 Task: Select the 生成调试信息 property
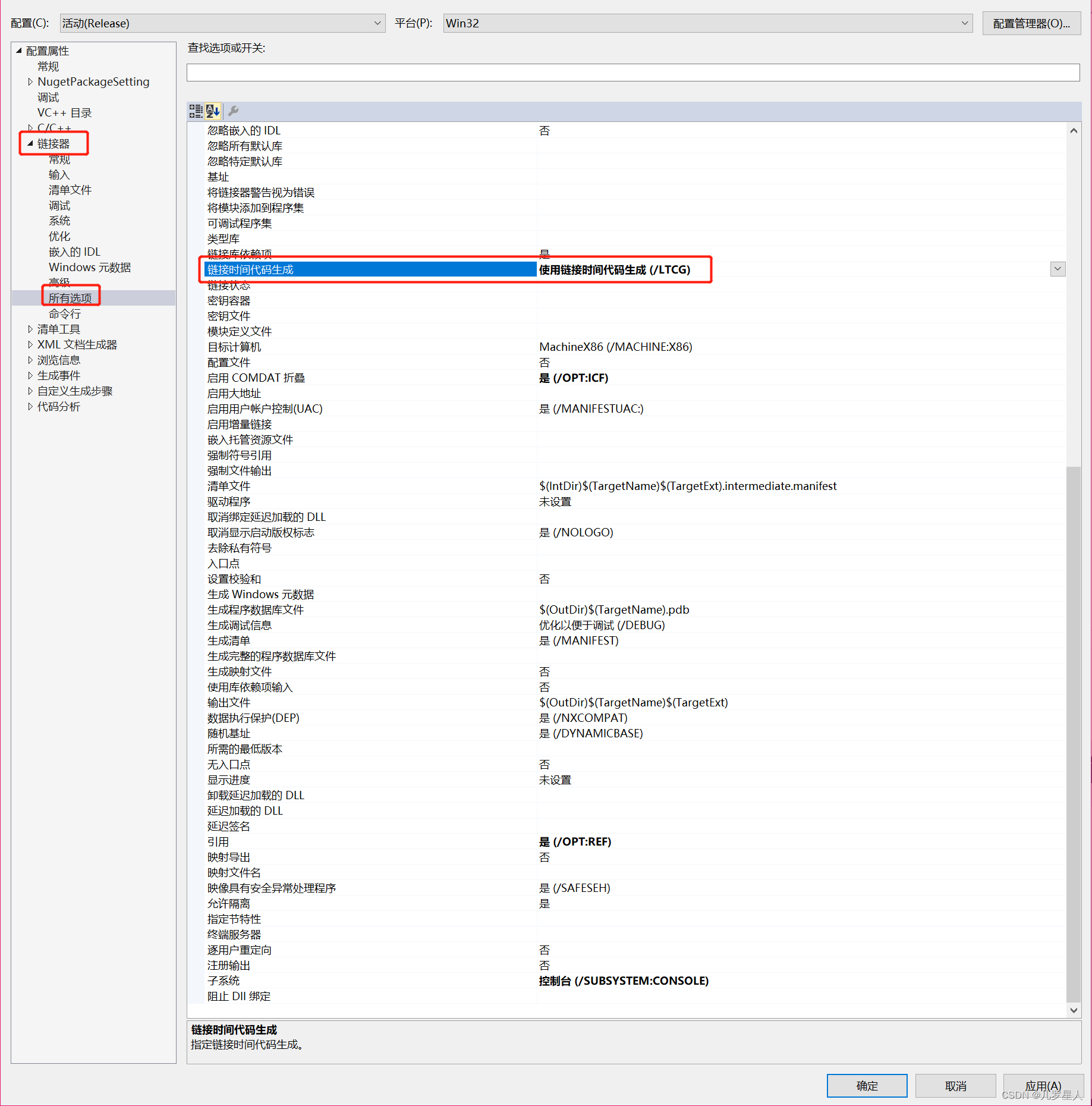coord(240,625)
